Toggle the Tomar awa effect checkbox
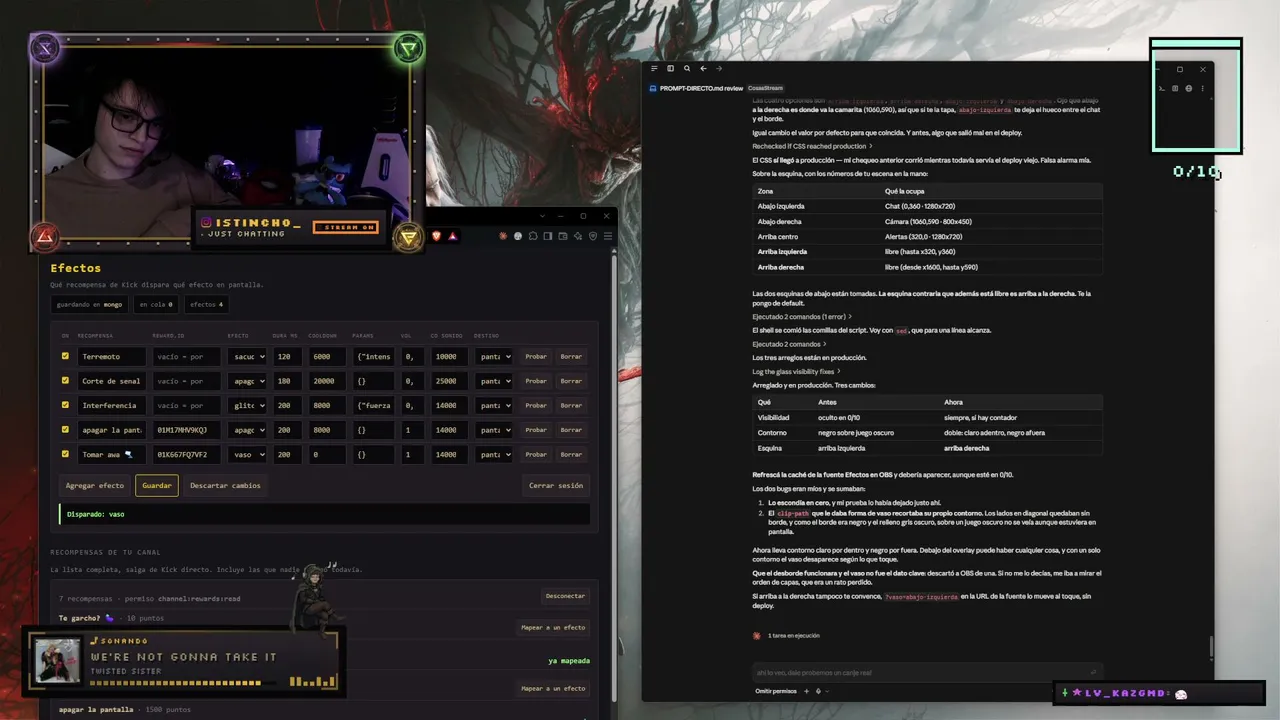This screenshot has width=1280, height=720. tap(65, 454)
